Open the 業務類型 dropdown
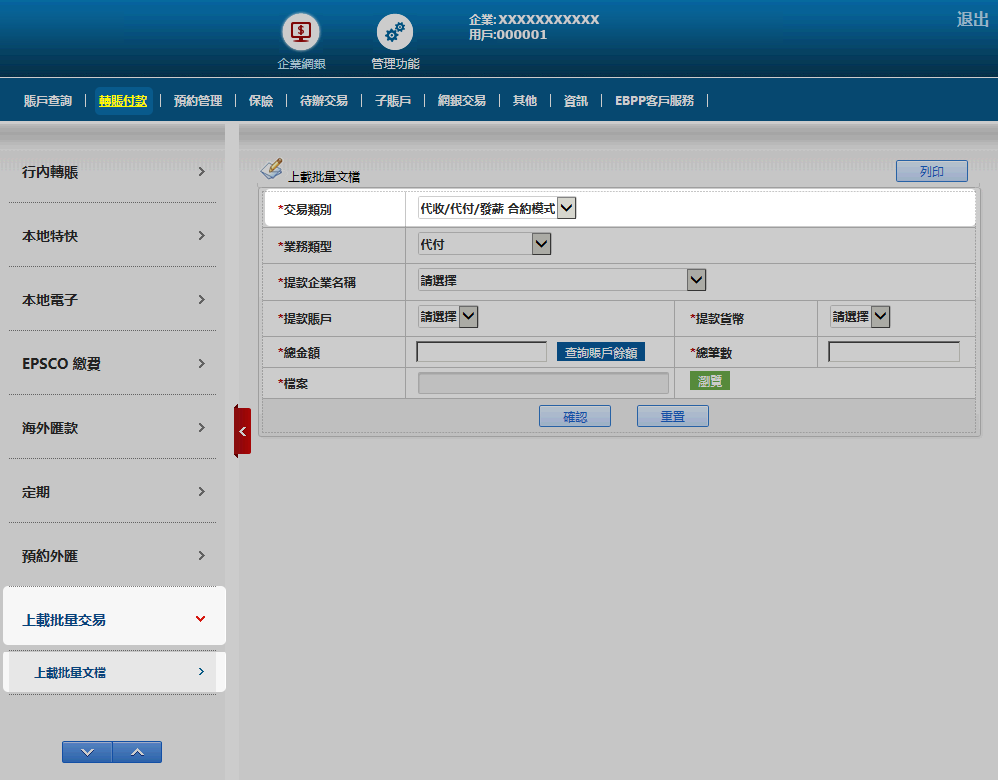The image size is (998, 780). (x=484, y=244)
